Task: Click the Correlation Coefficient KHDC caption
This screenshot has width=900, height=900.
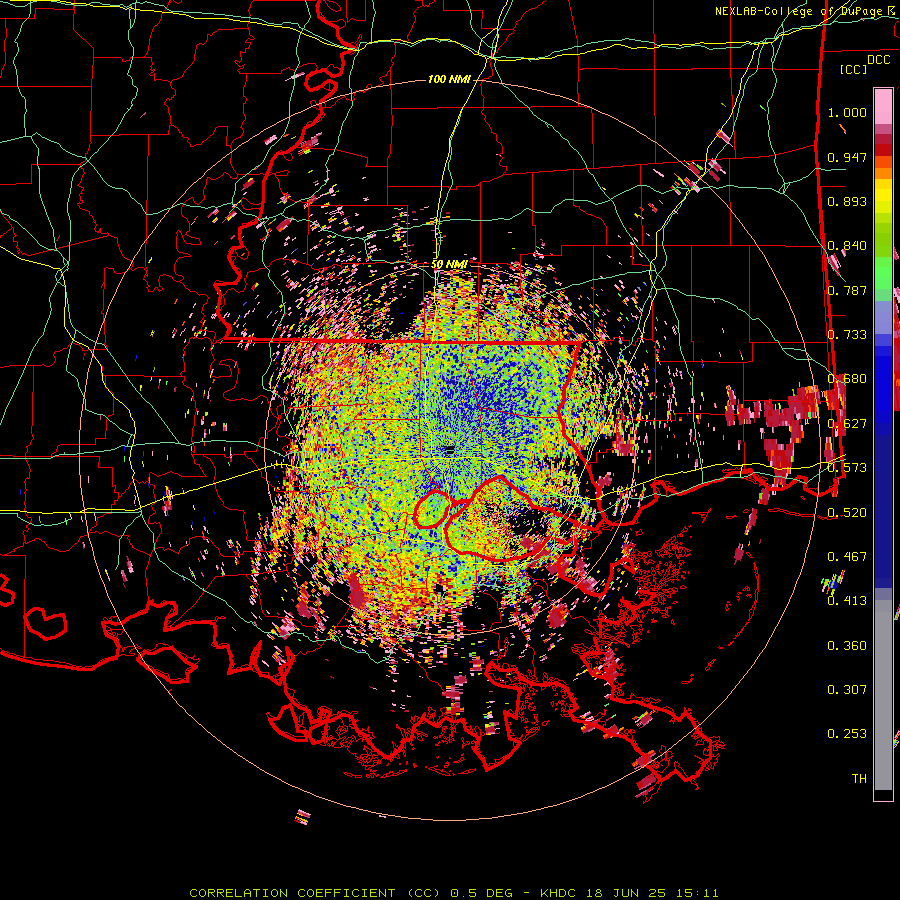Action: click(453, 893)
